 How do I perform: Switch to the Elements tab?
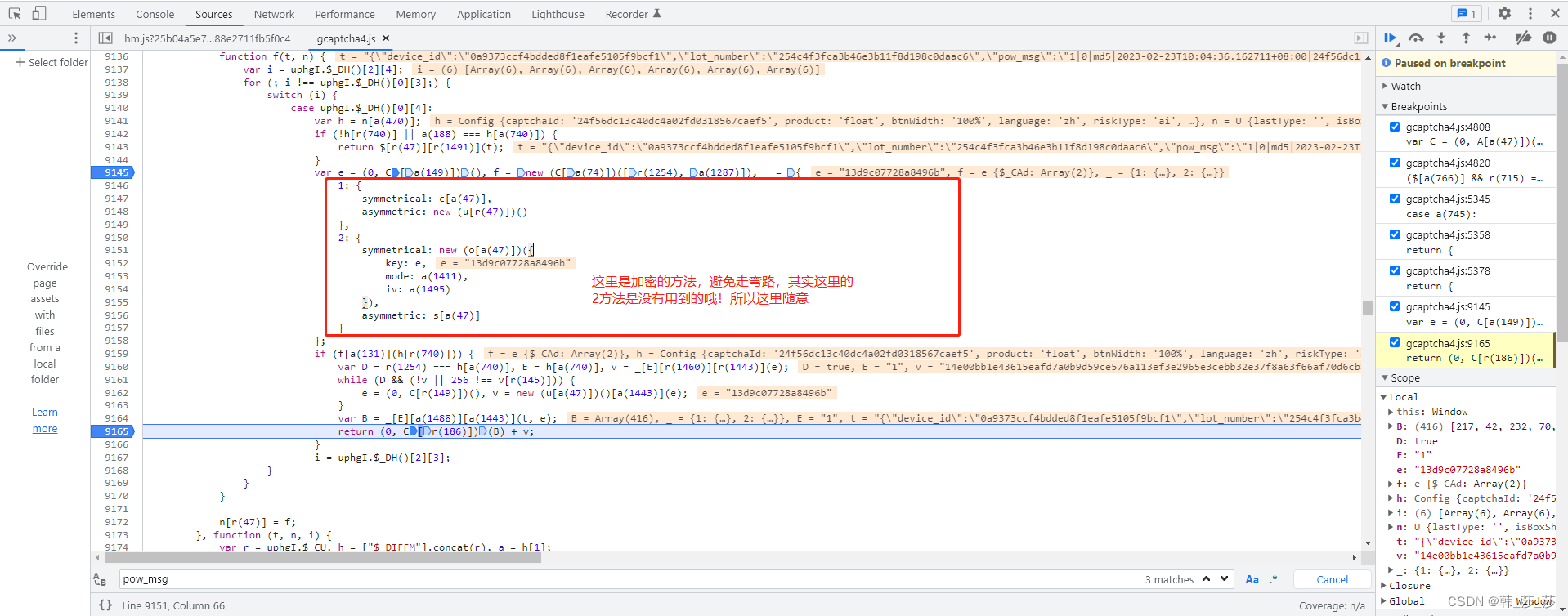(x=94, y=14)
